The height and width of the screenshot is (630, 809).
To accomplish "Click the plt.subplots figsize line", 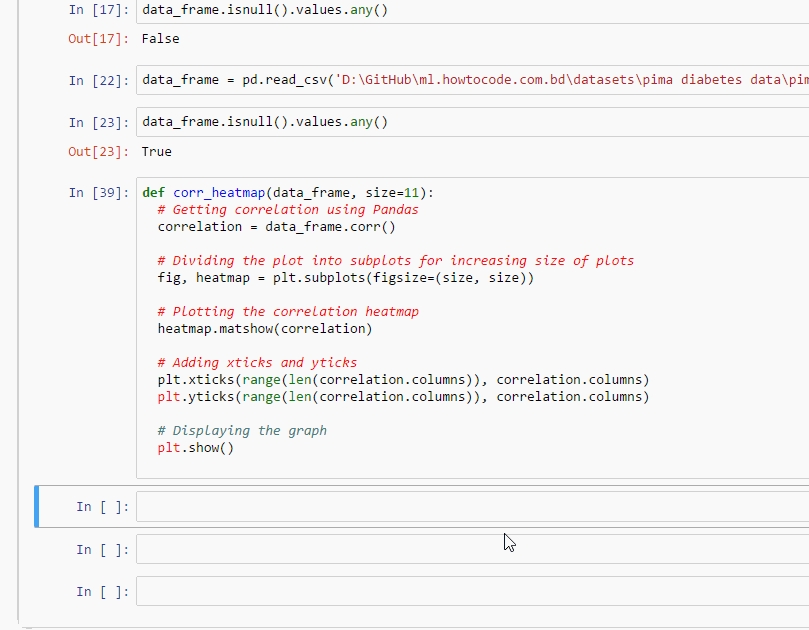I will [x=346, y=278].
